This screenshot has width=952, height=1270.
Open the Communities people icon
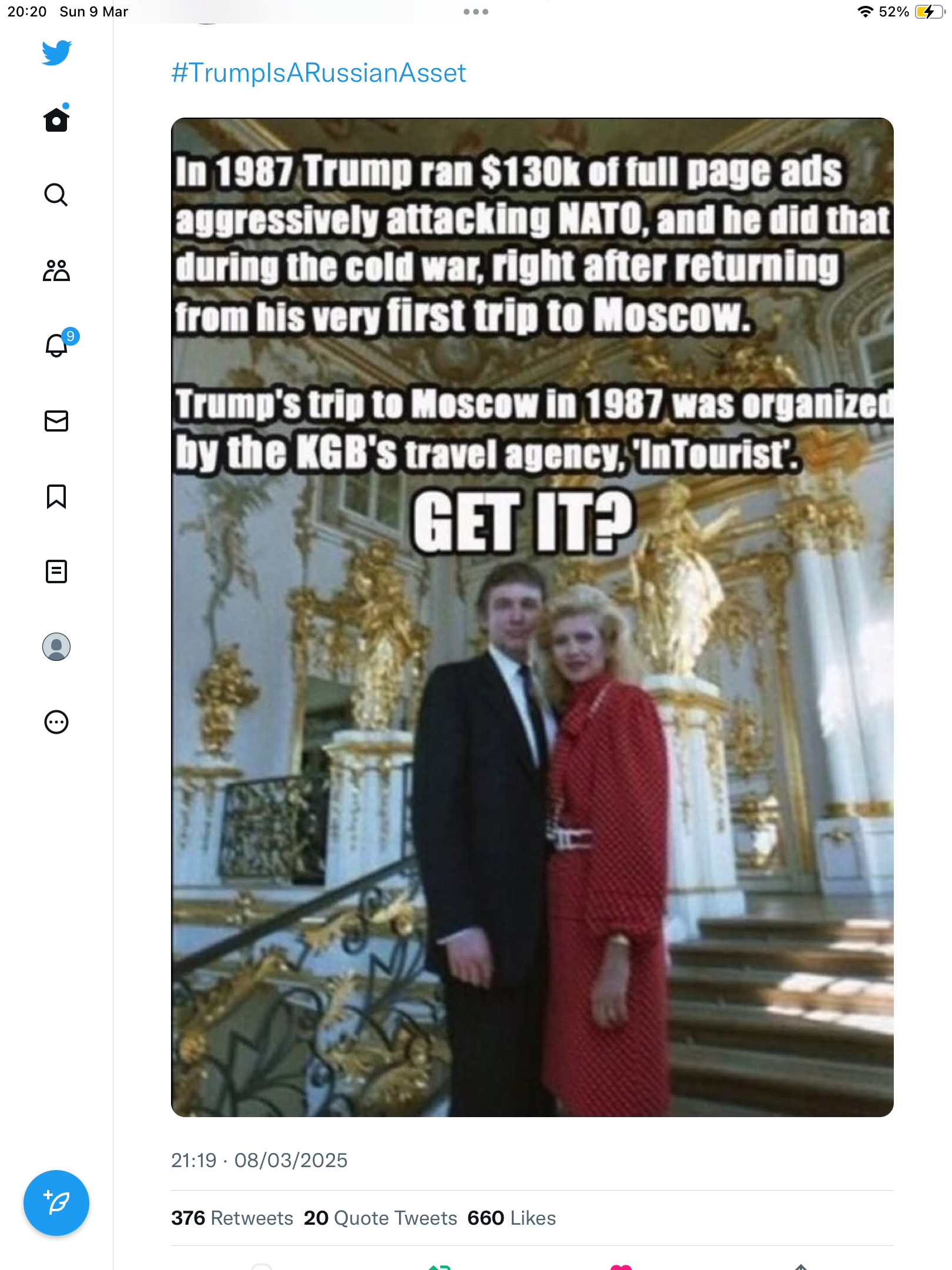[x=56, y=270]
